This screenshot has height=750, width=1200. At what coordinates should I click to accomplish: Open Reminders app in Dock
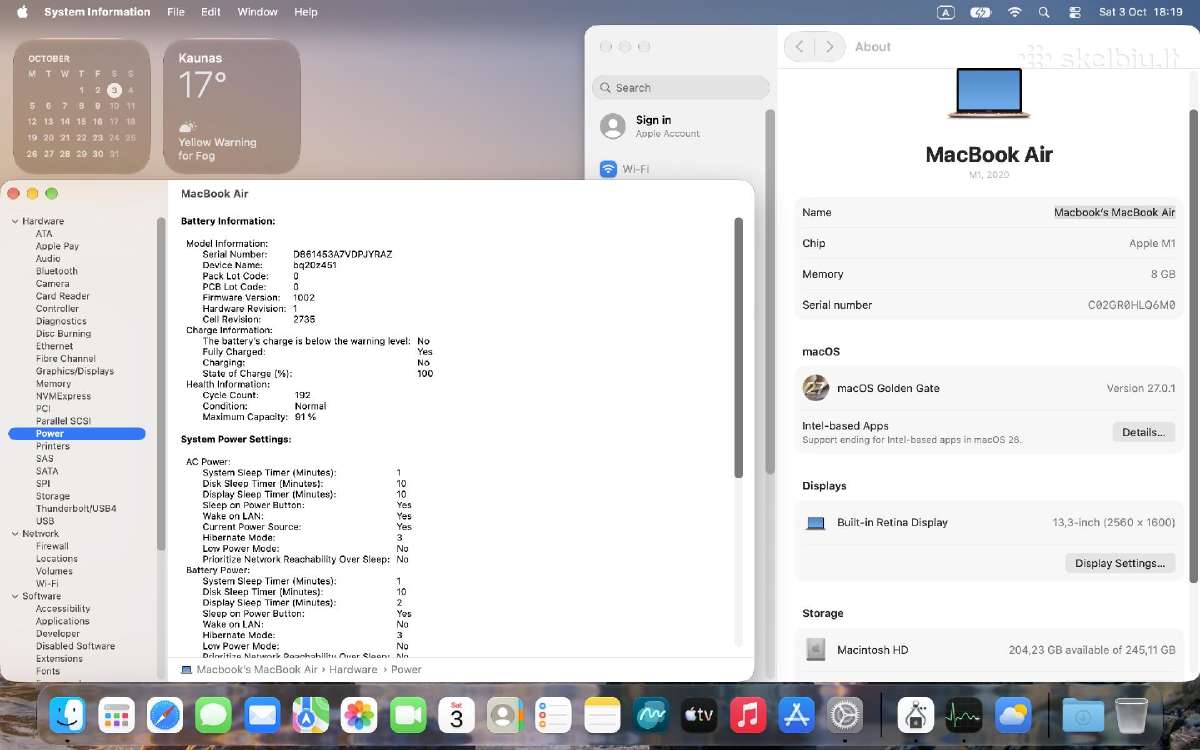click(553, 715)
